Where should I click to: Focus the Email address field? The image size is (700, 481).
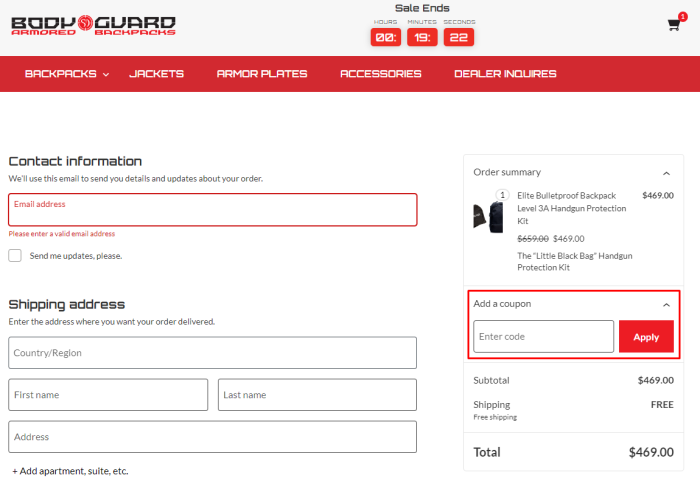[212, 211]
